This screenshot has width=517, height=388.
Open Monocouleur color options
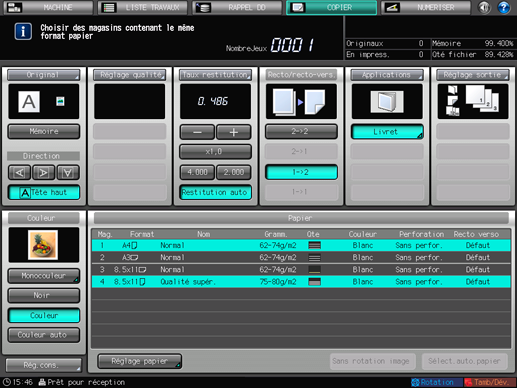click(44, 276)
